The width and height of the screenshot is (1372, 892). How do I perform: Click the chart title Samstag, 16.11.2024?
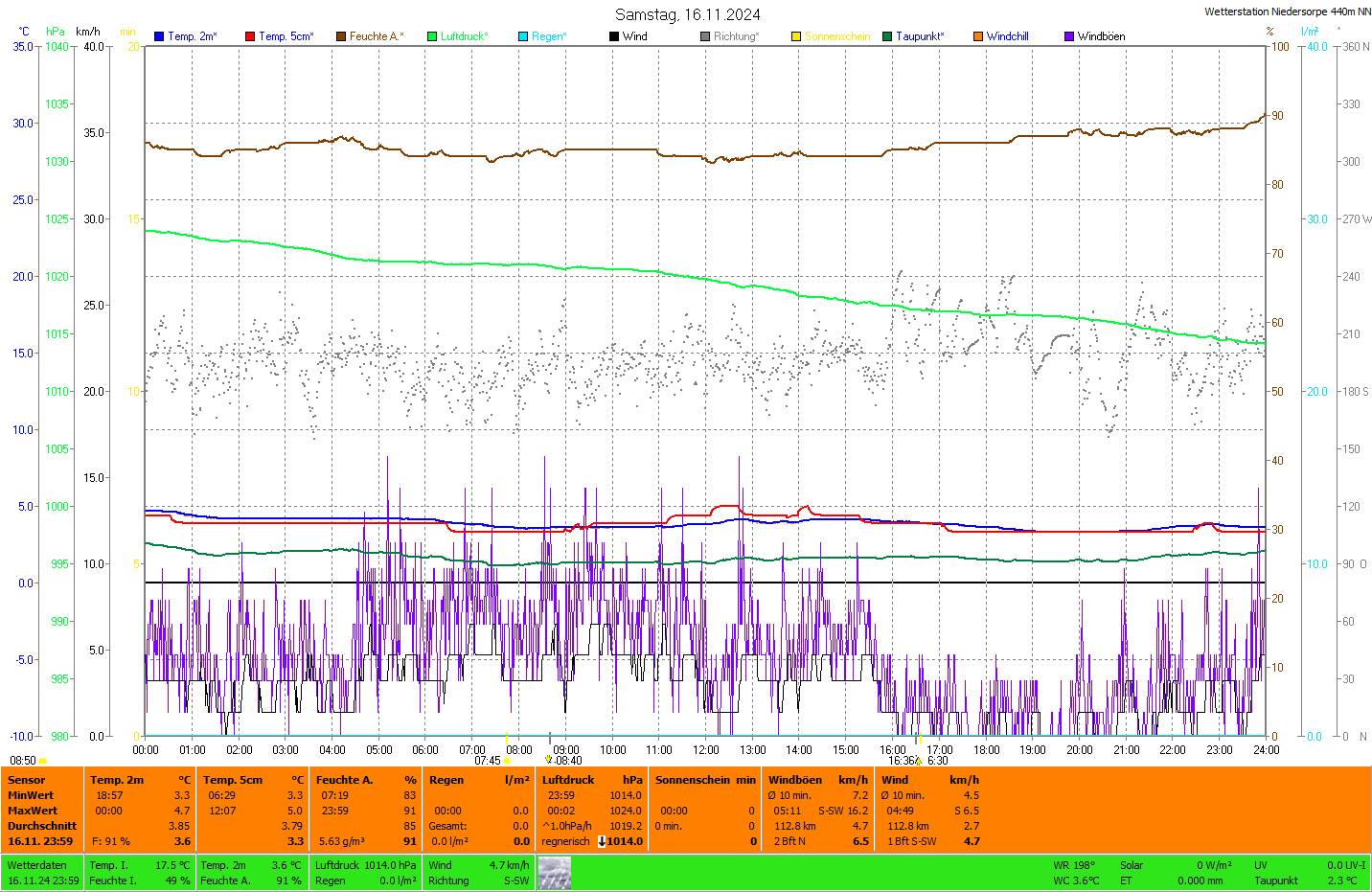687,14
